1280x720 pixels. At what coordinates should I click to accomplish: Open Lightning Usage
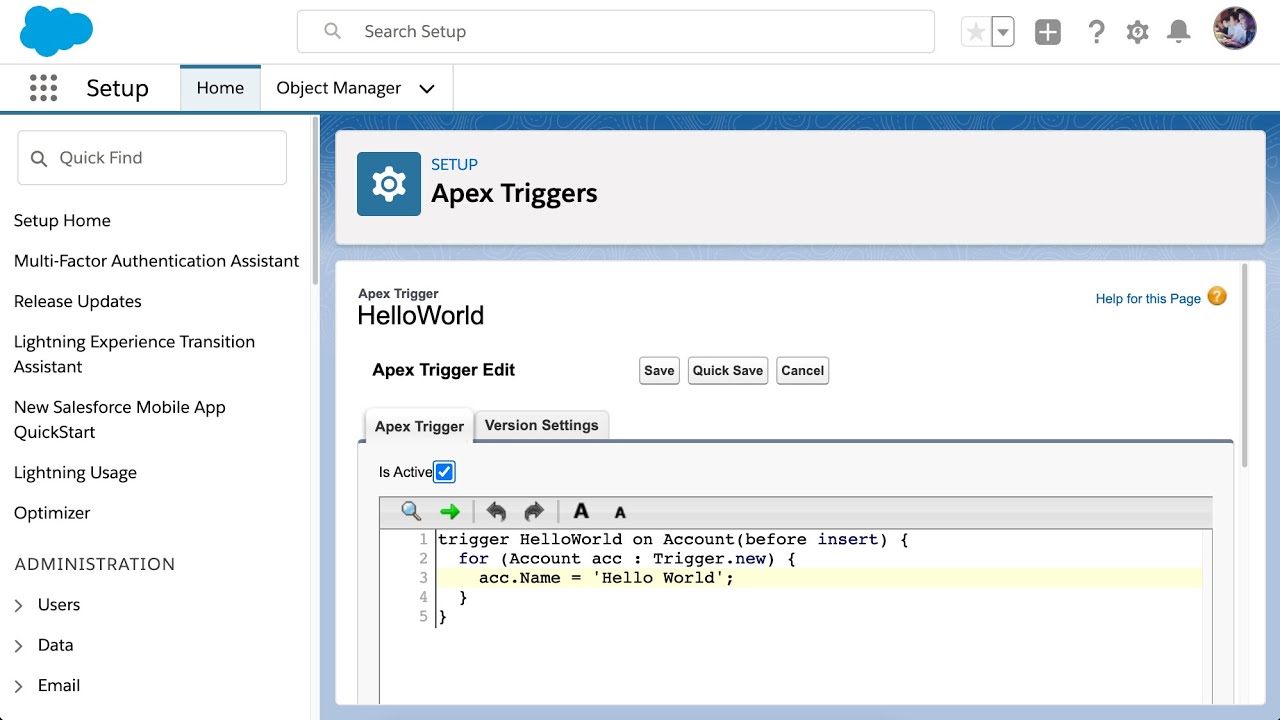pos(75,472)
